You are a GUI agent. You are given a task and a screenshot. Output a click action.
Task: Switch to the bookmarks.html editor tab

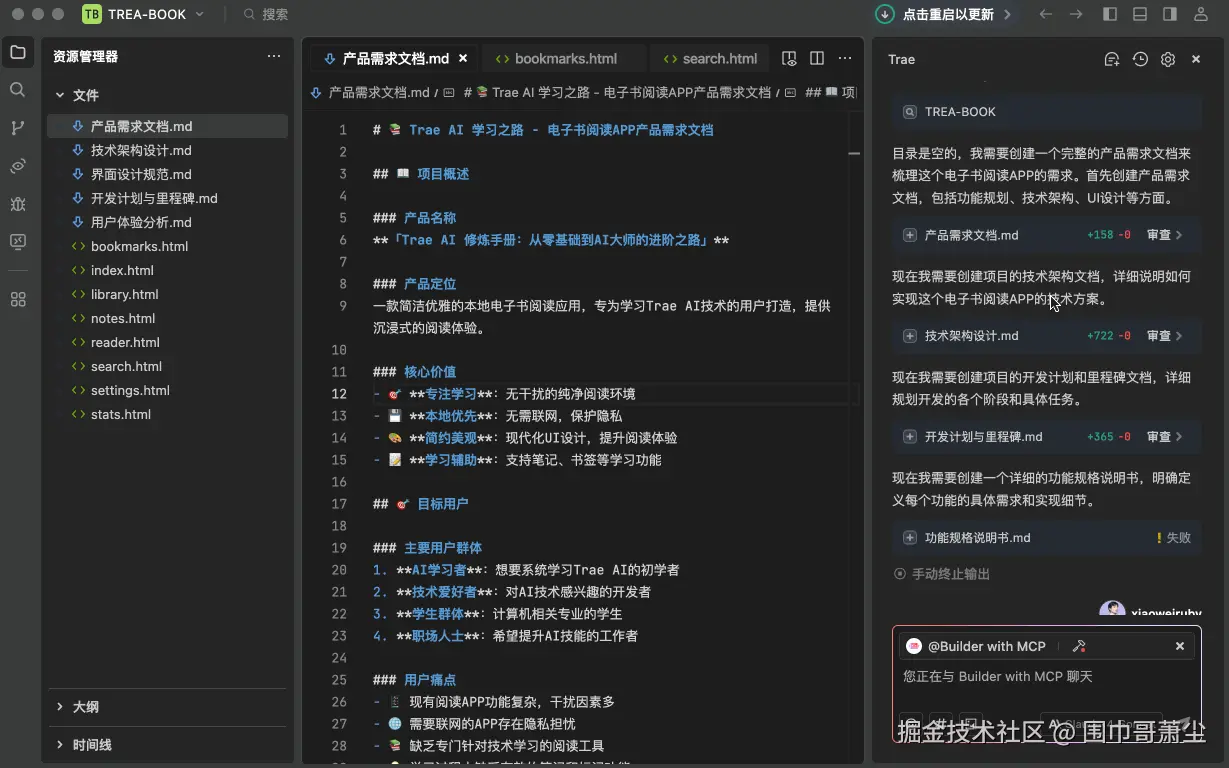pyautogui.click(x=564, y=58)
